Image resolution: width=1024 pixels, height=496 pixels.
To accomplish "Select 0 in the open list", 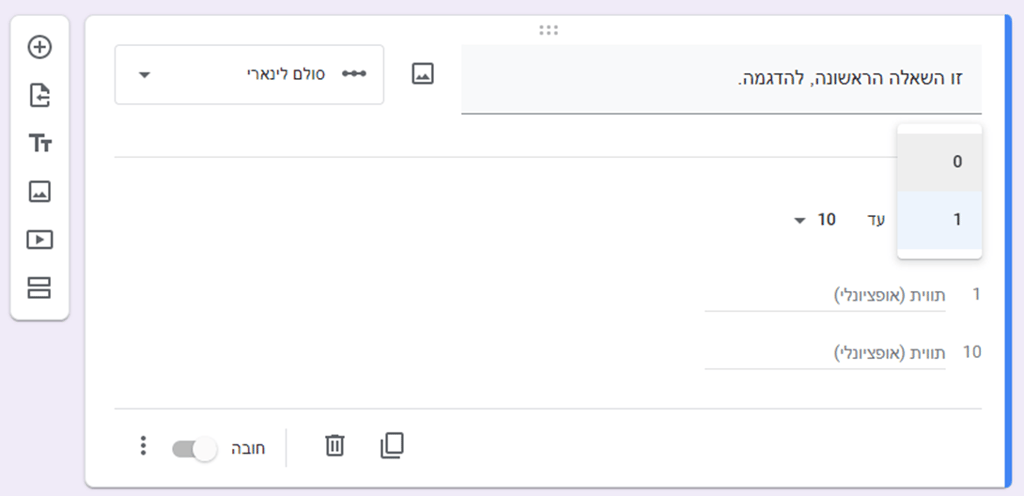I will (939, 163).
